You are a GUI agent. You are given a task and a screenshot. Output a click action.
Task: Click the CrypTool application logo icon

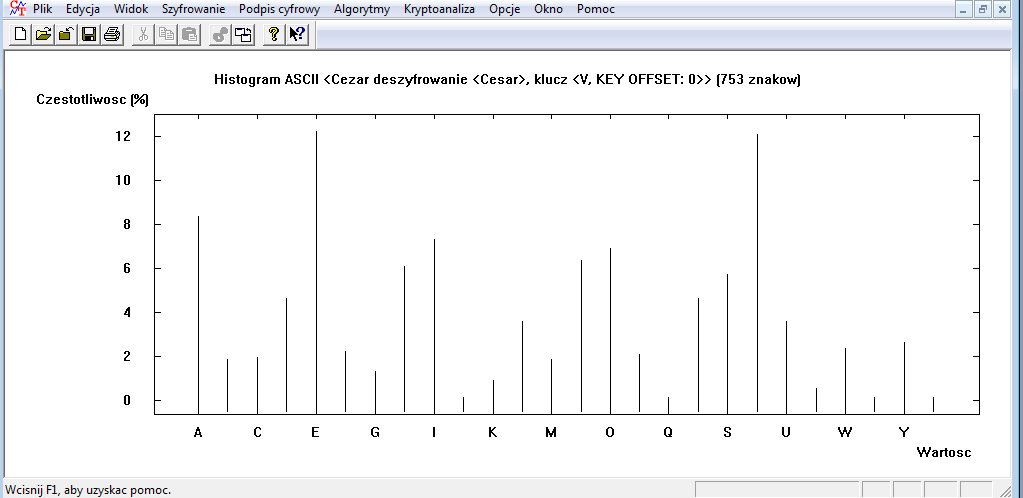tap(18, 8)
